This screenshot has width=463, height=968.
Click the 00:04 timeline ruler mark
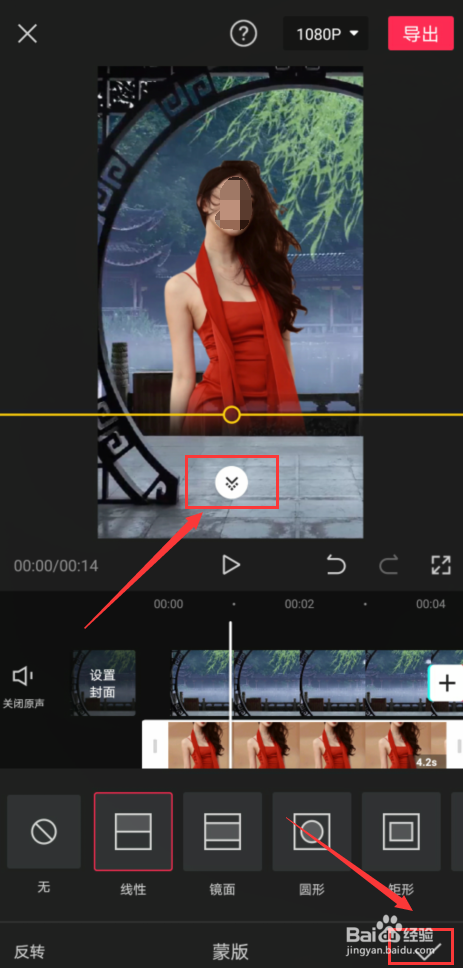[x=431, y=604]
